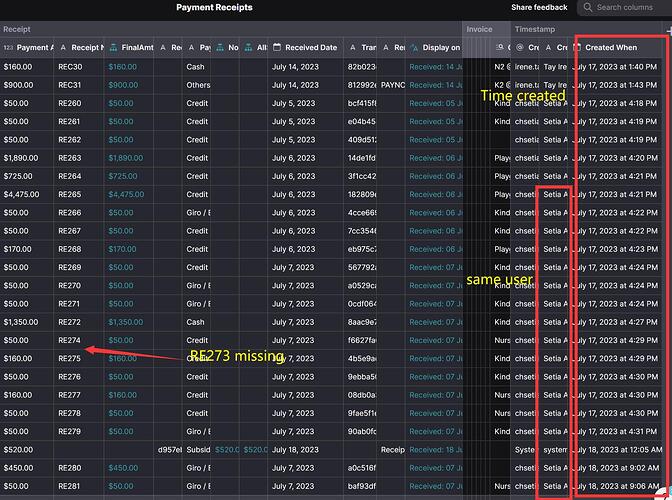Click transaction cell f6627f
Screen dimensions: 672x500
360,340
